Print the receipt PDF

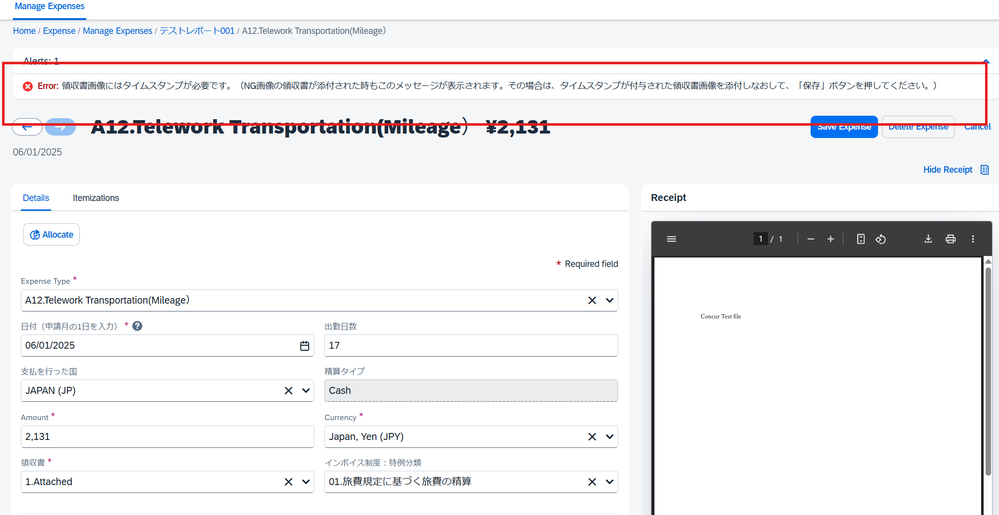tap(951, 239)
